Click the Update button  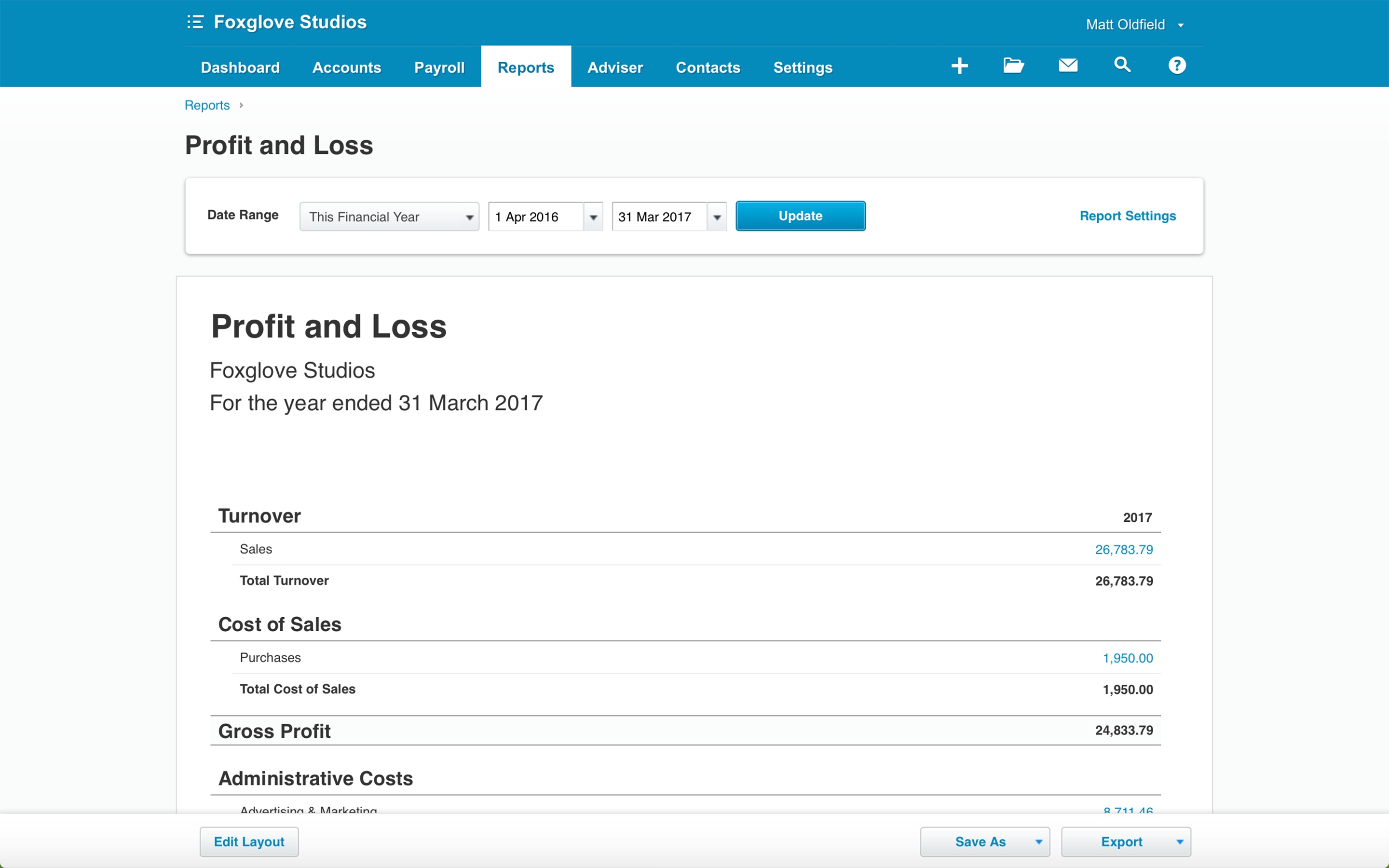(801, 216)
